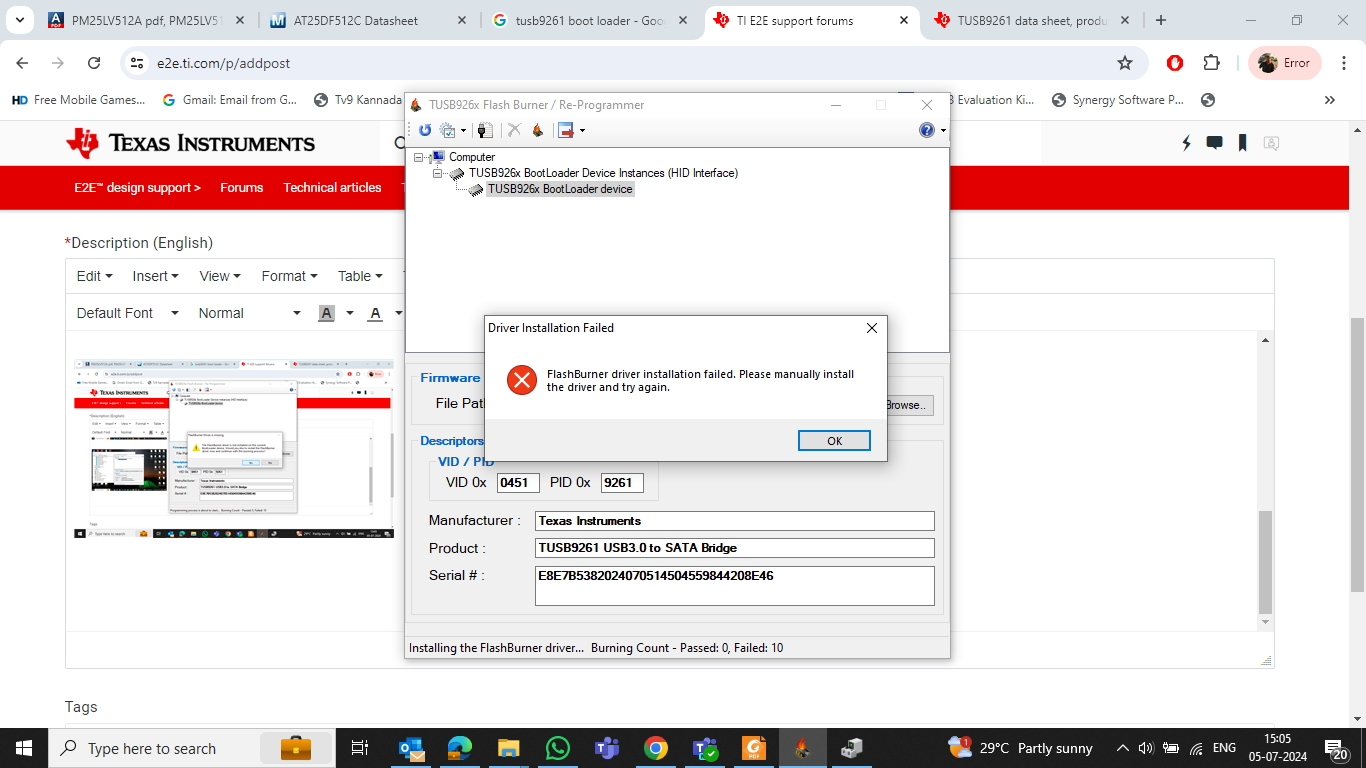Click the red arrow export icon in Flash Burner toolbar
Image resolution: width=1366 pixels, height=768 pixels.
[566, 130]
